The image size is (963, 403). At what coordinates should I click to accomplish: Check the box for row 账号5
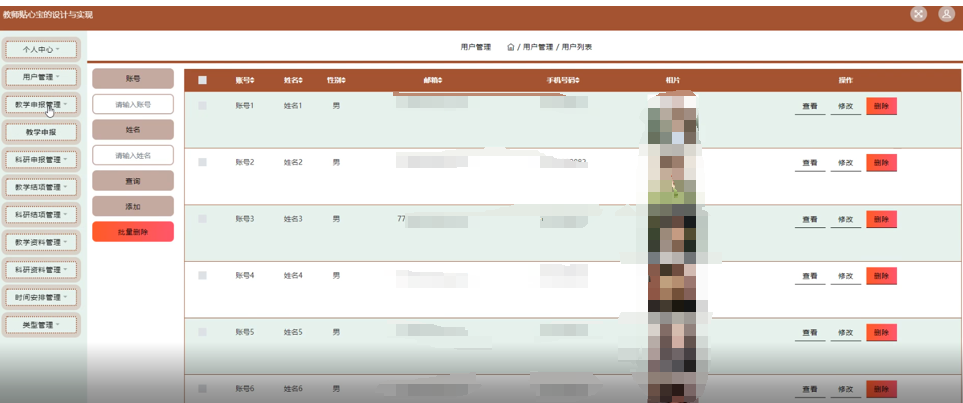click(202, 332)
